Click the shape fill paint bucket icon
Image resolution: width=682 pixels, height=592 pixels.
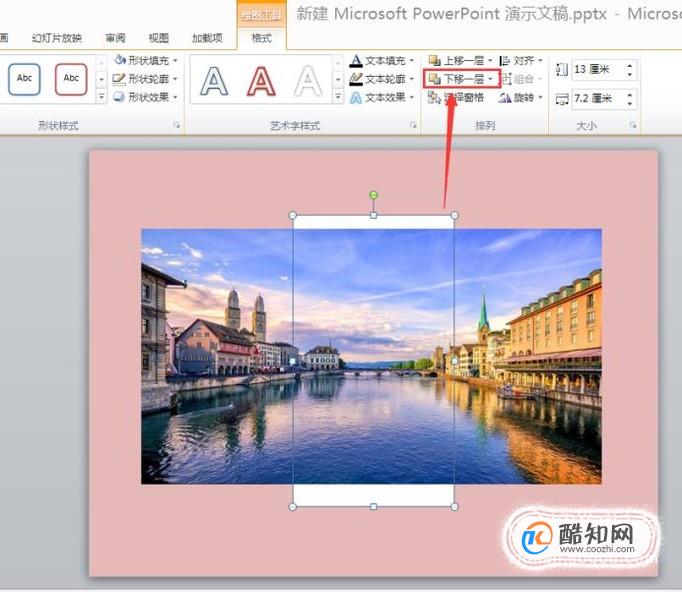tap(120, 60)
